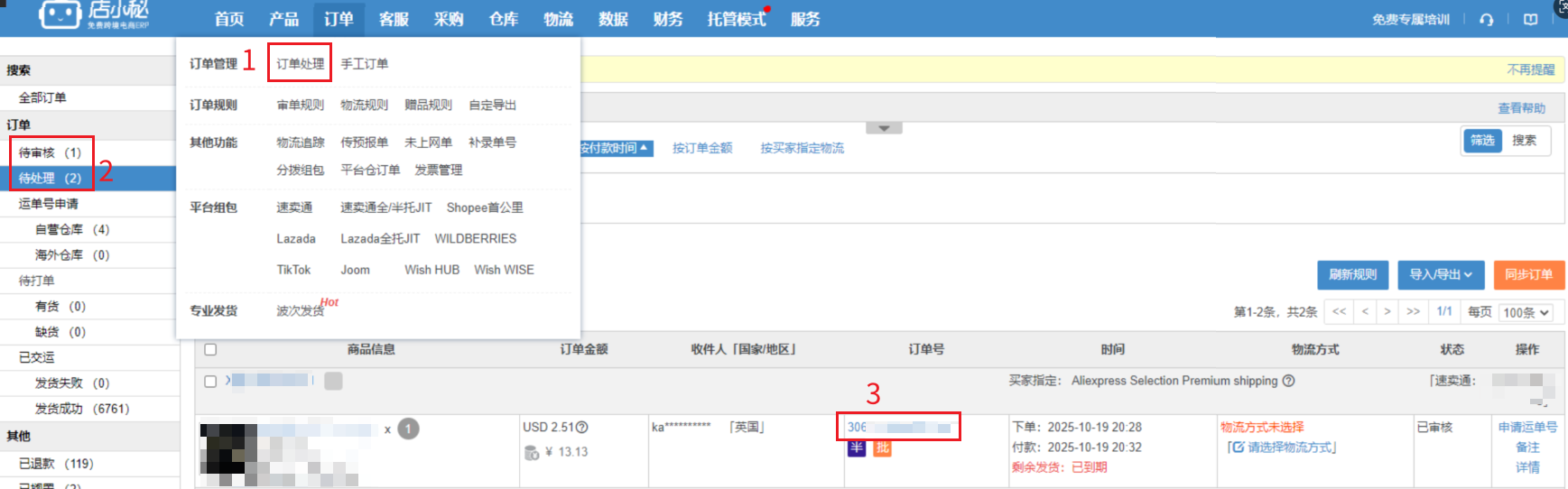Collapse the filter panel with arrow handle
Viewport: 1568px width, 489px height.
click(884, 128)
